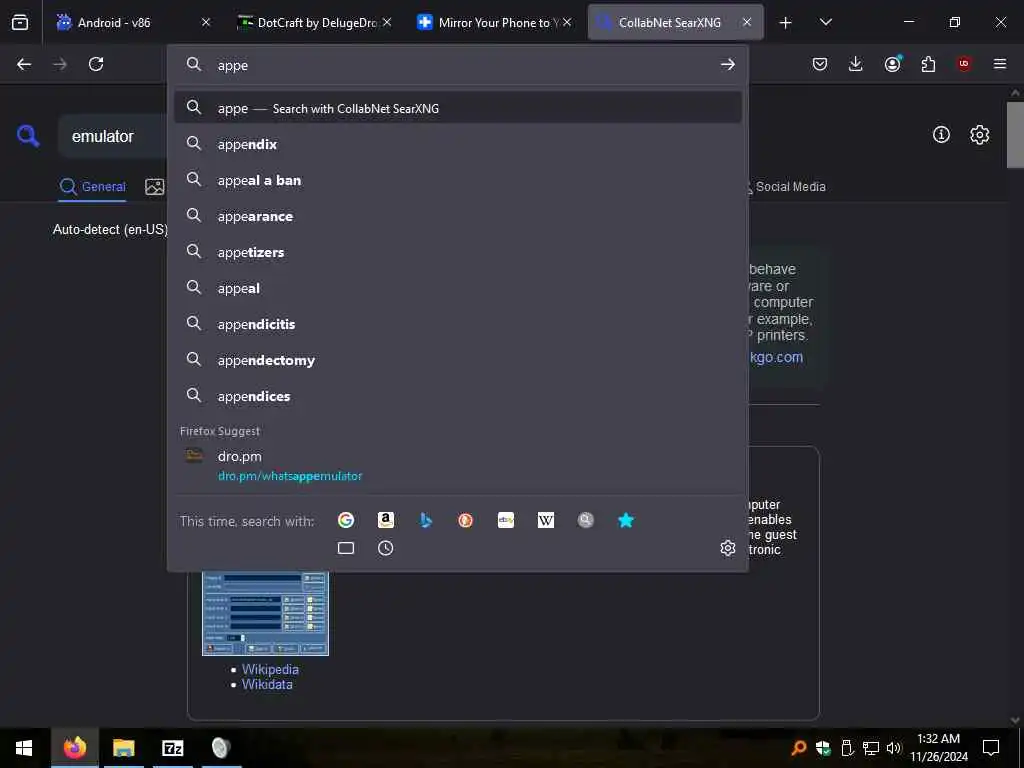Open the Wikipedia link in infobox

270,669
